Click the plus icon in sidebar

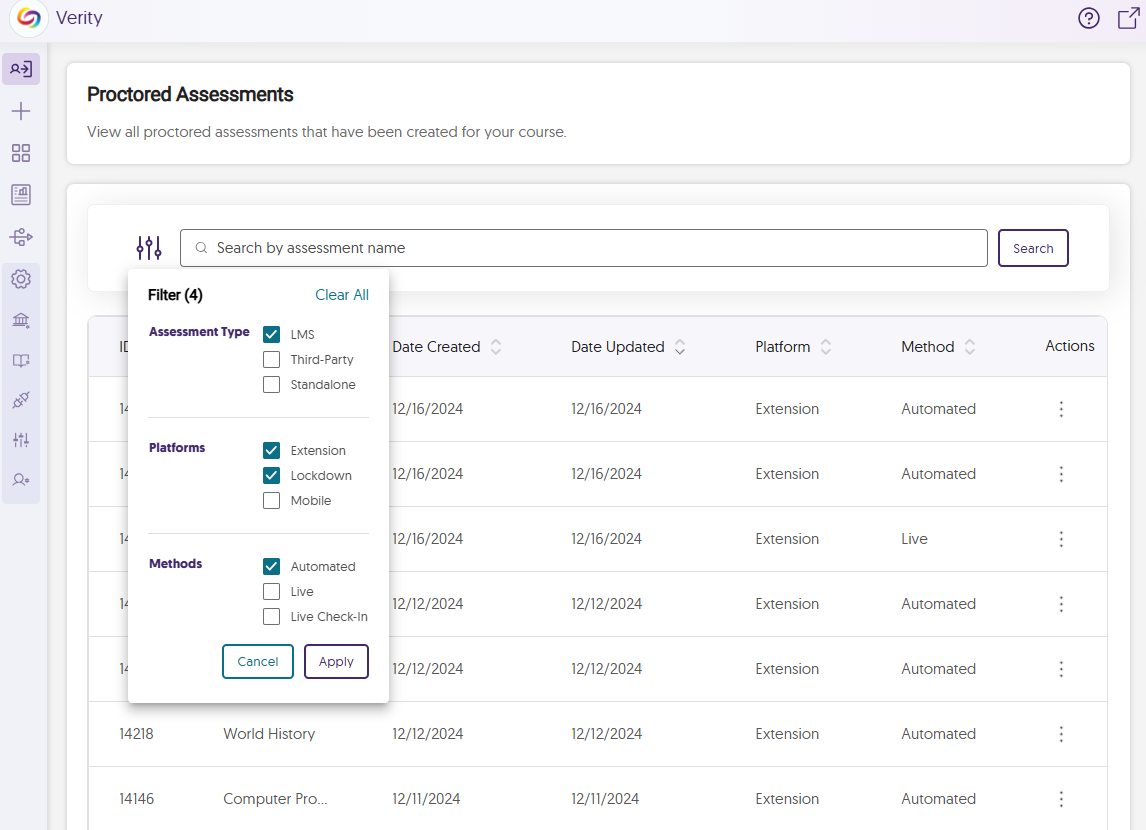coord(21,111)
